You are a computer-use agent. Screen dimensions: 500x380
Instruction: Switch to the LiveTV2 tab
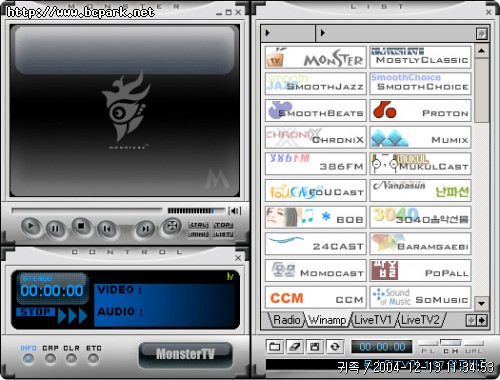click(x=420, y=320)
